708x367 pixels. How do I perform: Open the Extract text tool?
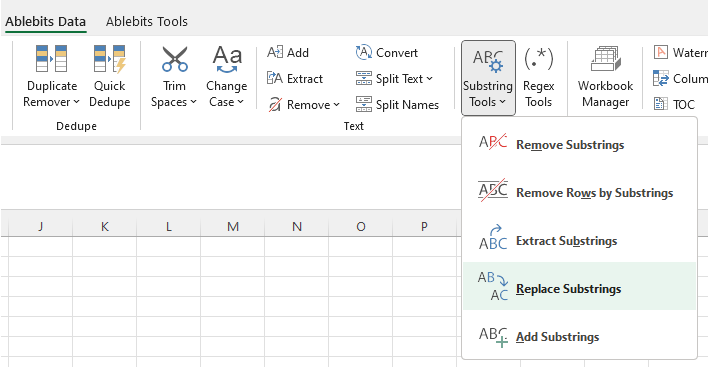[295, 79]
